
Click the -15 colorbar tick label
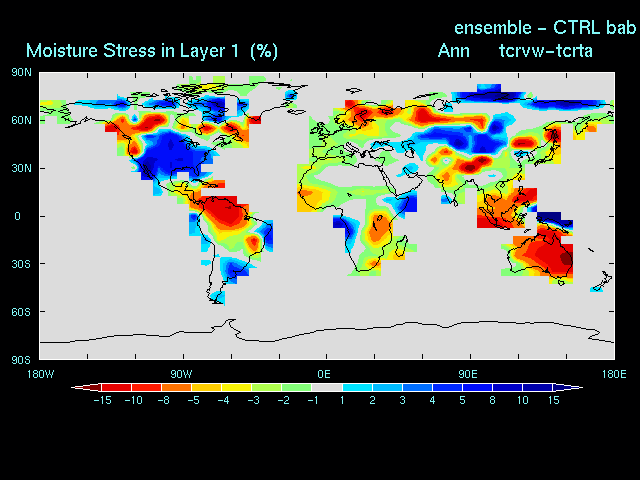point(102,400)
